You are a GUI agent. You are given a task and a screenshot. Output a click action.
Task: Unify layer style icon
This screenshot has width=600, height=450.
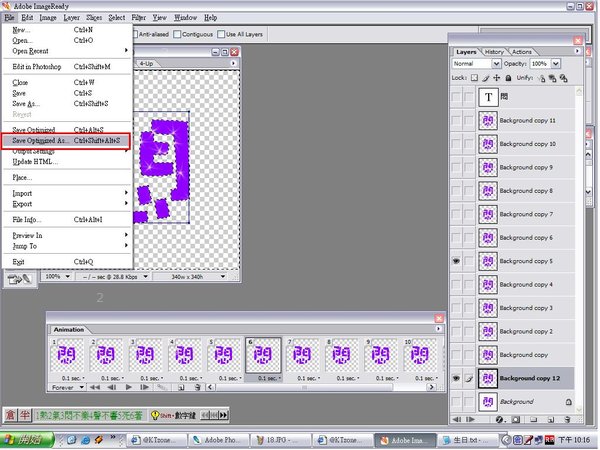(x=564, y=78)
